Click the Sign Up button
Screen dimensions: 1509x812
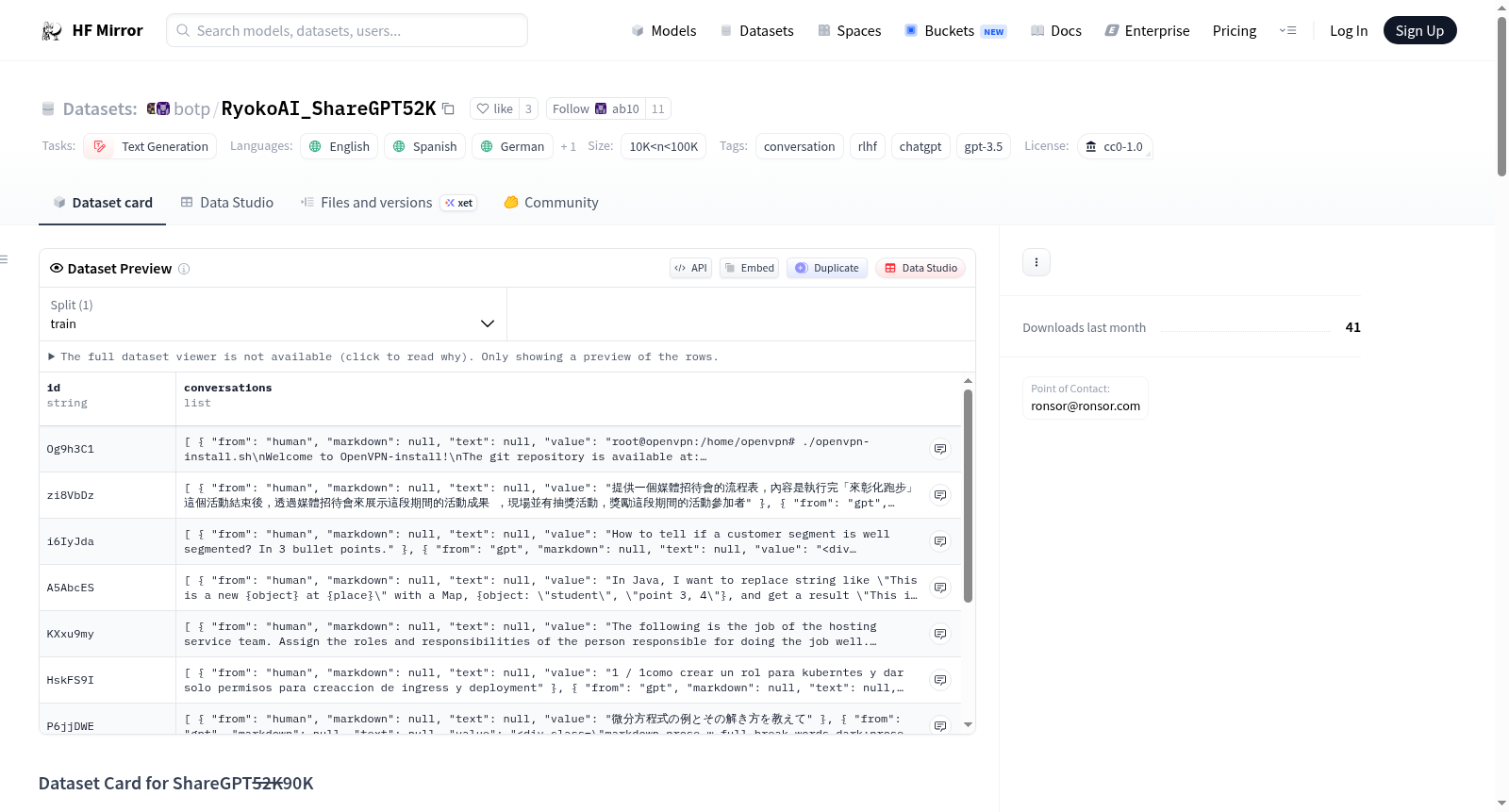(x=1419, y=31)
